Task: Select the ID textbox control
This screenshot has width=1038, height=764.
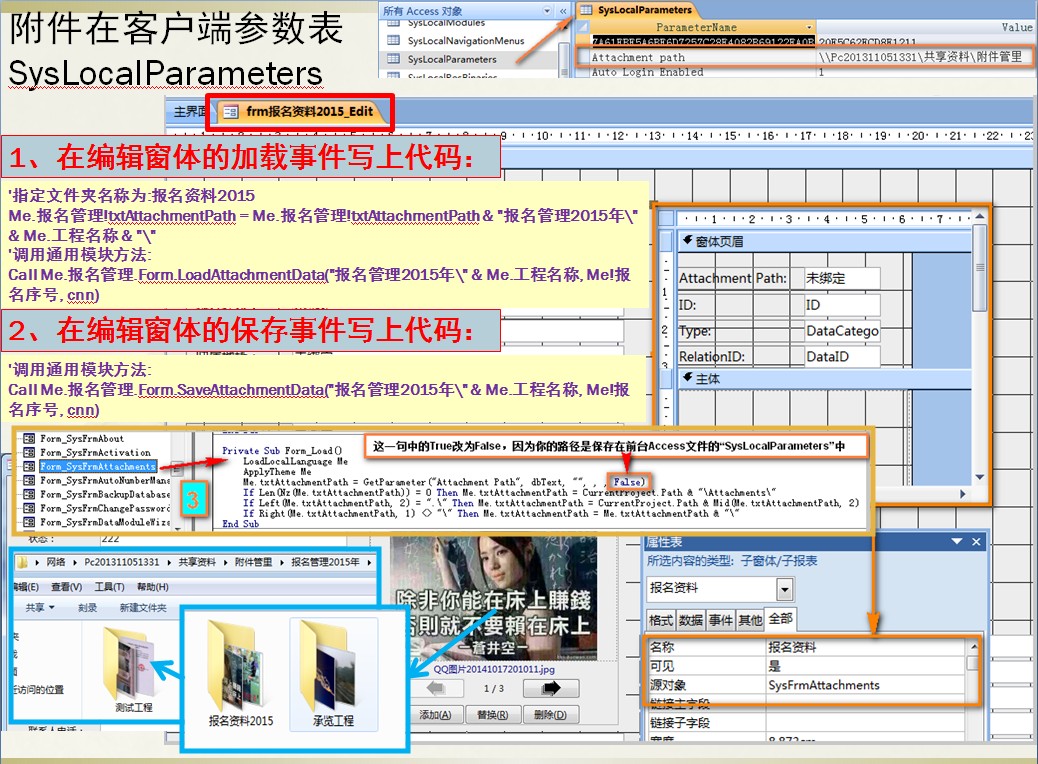Action: (842, 305)
